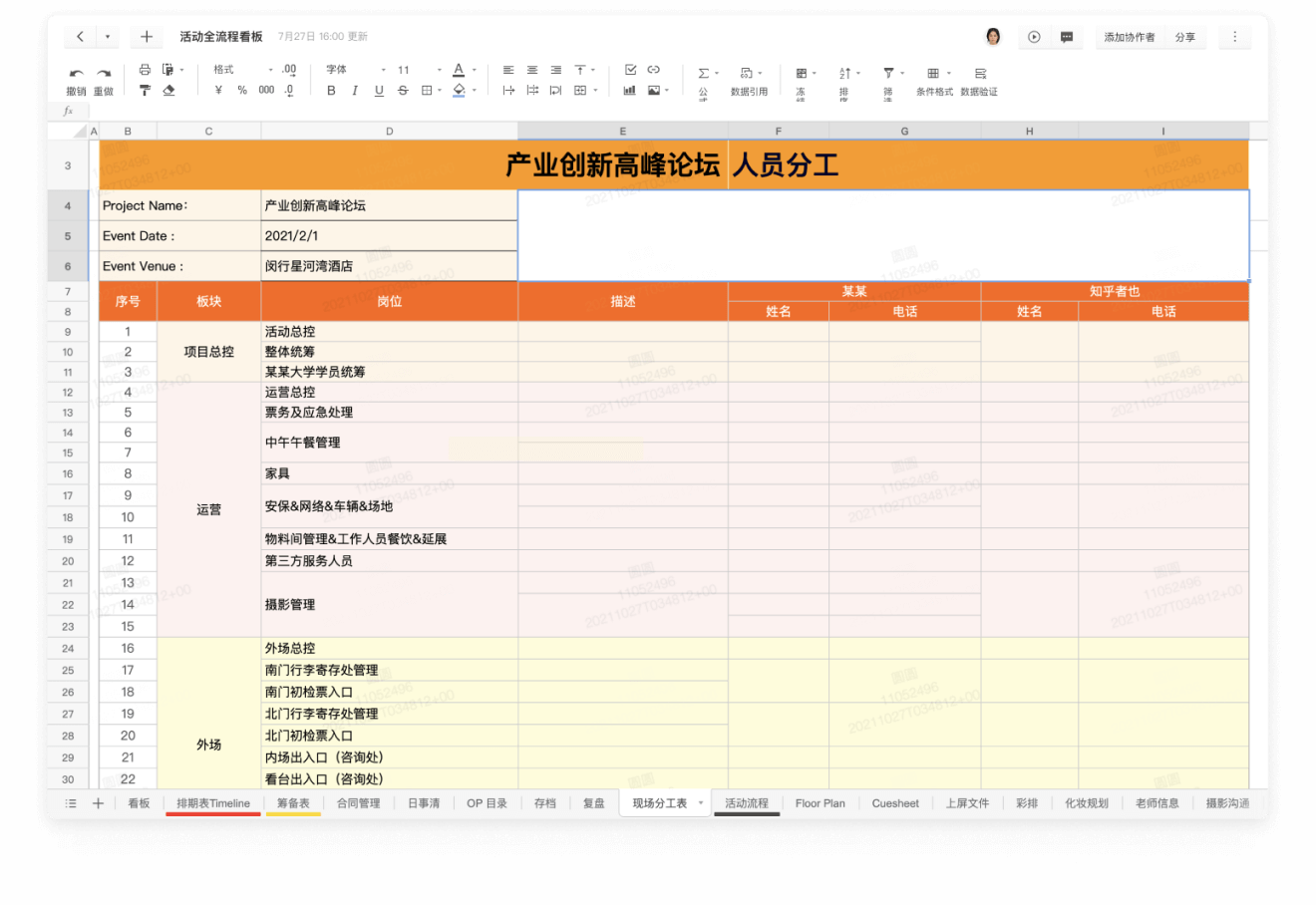Click the text overflow icon
This screenshot has width=1316, height=905.
point(508,90)
